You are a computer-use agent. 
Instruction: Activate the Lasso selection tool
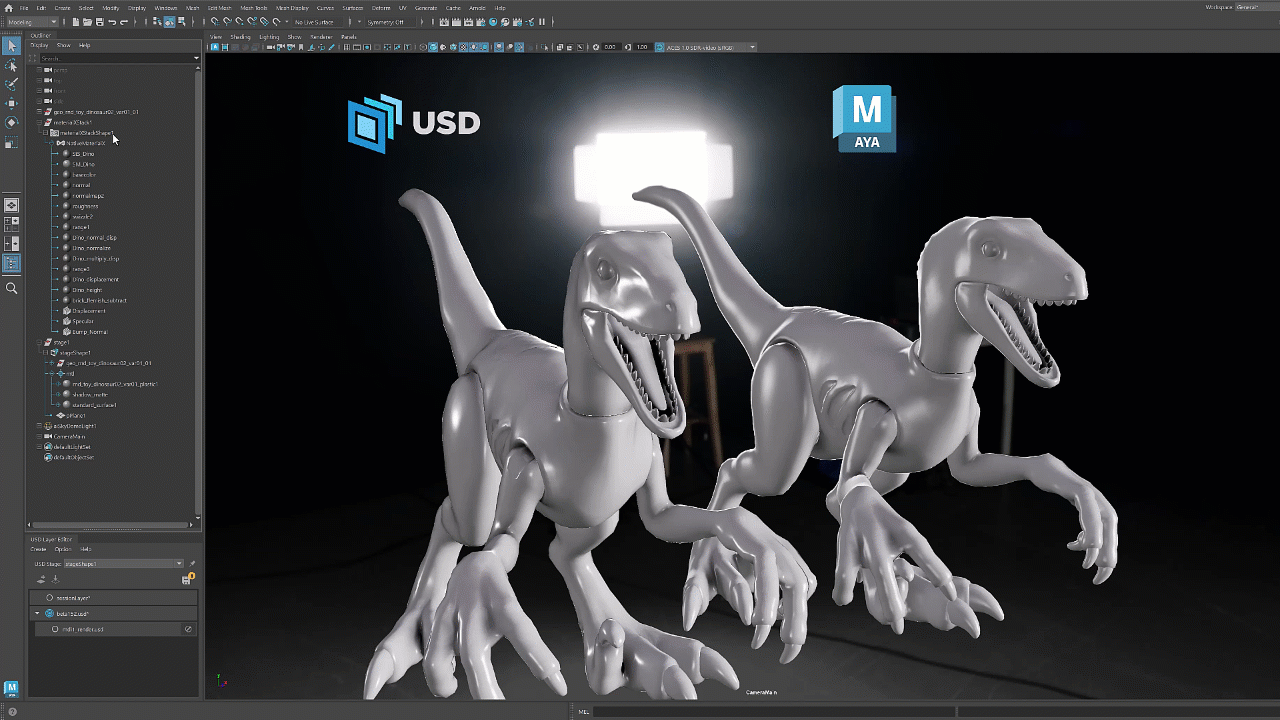12,65
